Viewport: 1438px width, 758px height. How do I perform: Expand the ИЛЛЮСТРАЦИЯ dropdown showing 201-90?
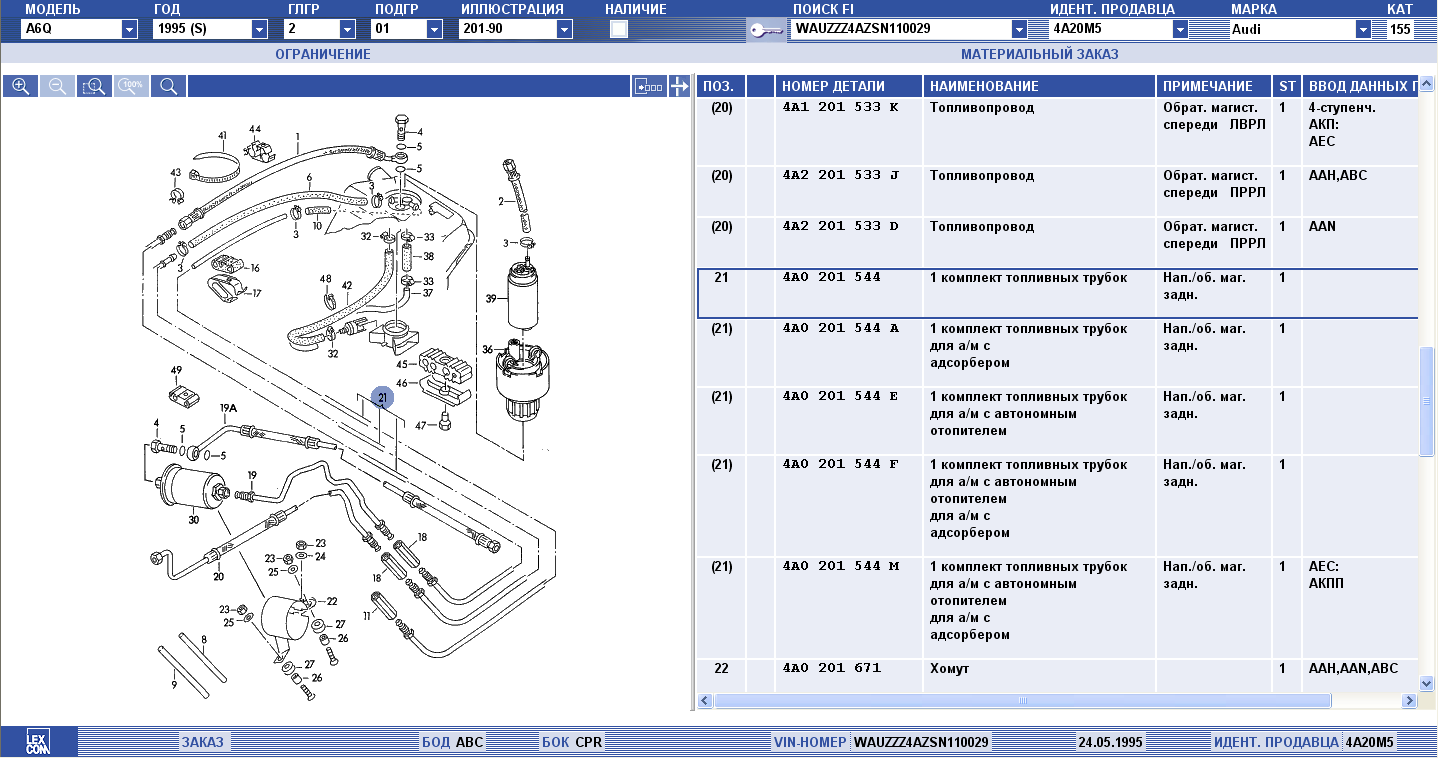point(564,30)
